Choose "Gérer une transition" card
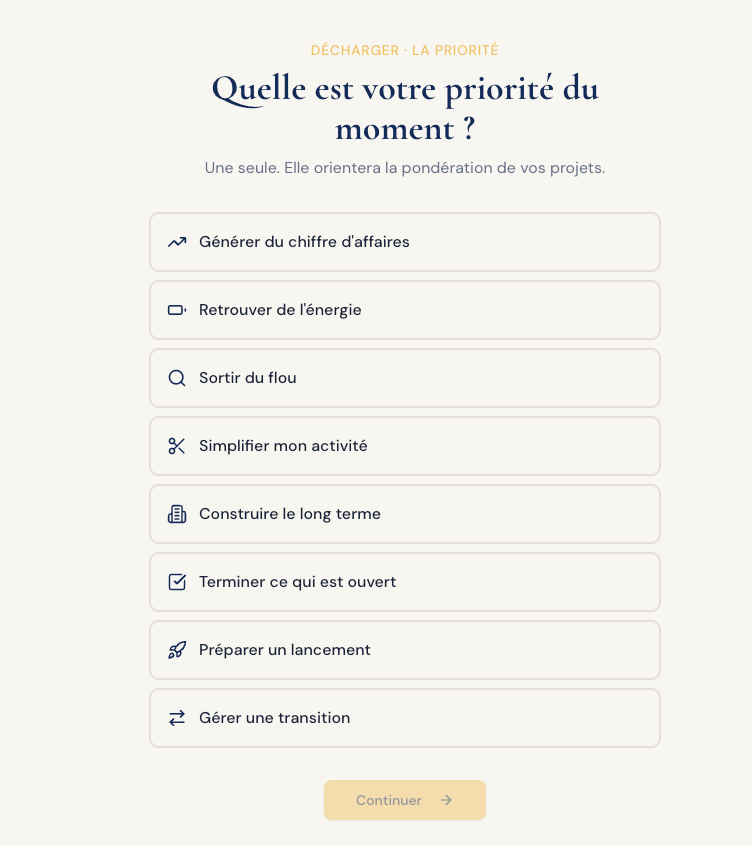 pyautogui.click(x=405, y=718)
